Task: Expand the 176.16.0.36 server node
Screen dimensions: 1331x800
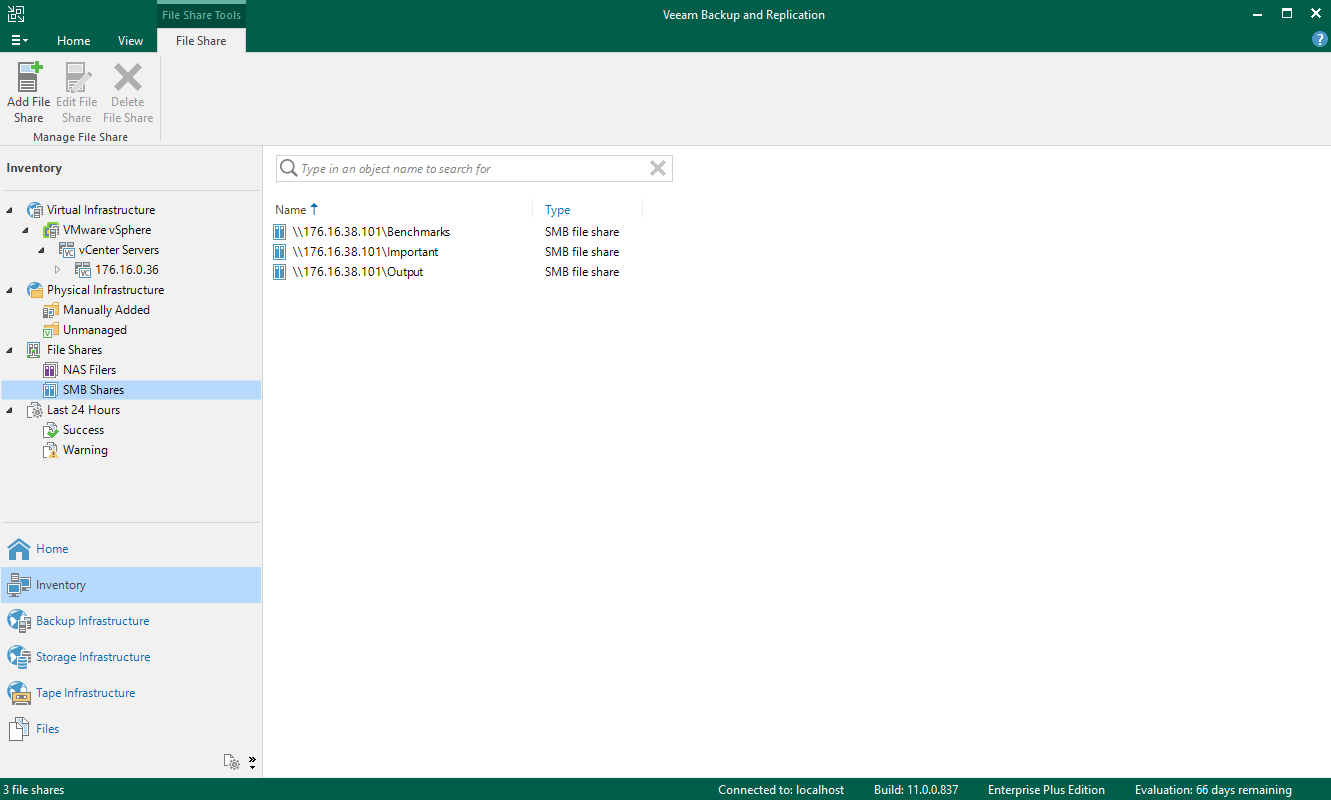Action: click(58, 270)
